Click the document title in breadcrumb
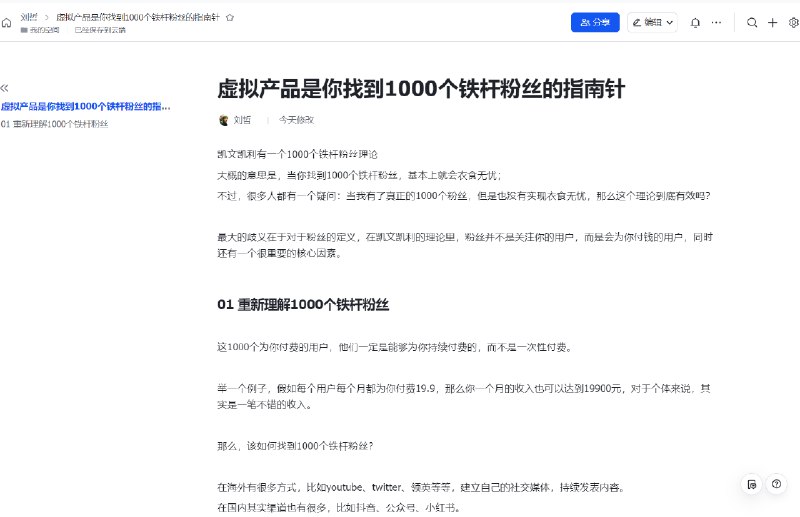800x517 pixels. [138, 17]
